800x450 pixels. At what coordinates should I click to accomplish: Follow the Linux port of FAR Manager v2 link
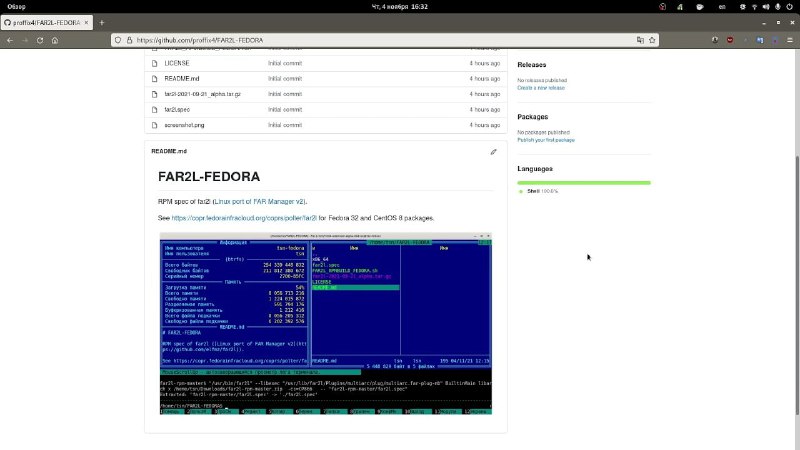click(x=259, y=202)
